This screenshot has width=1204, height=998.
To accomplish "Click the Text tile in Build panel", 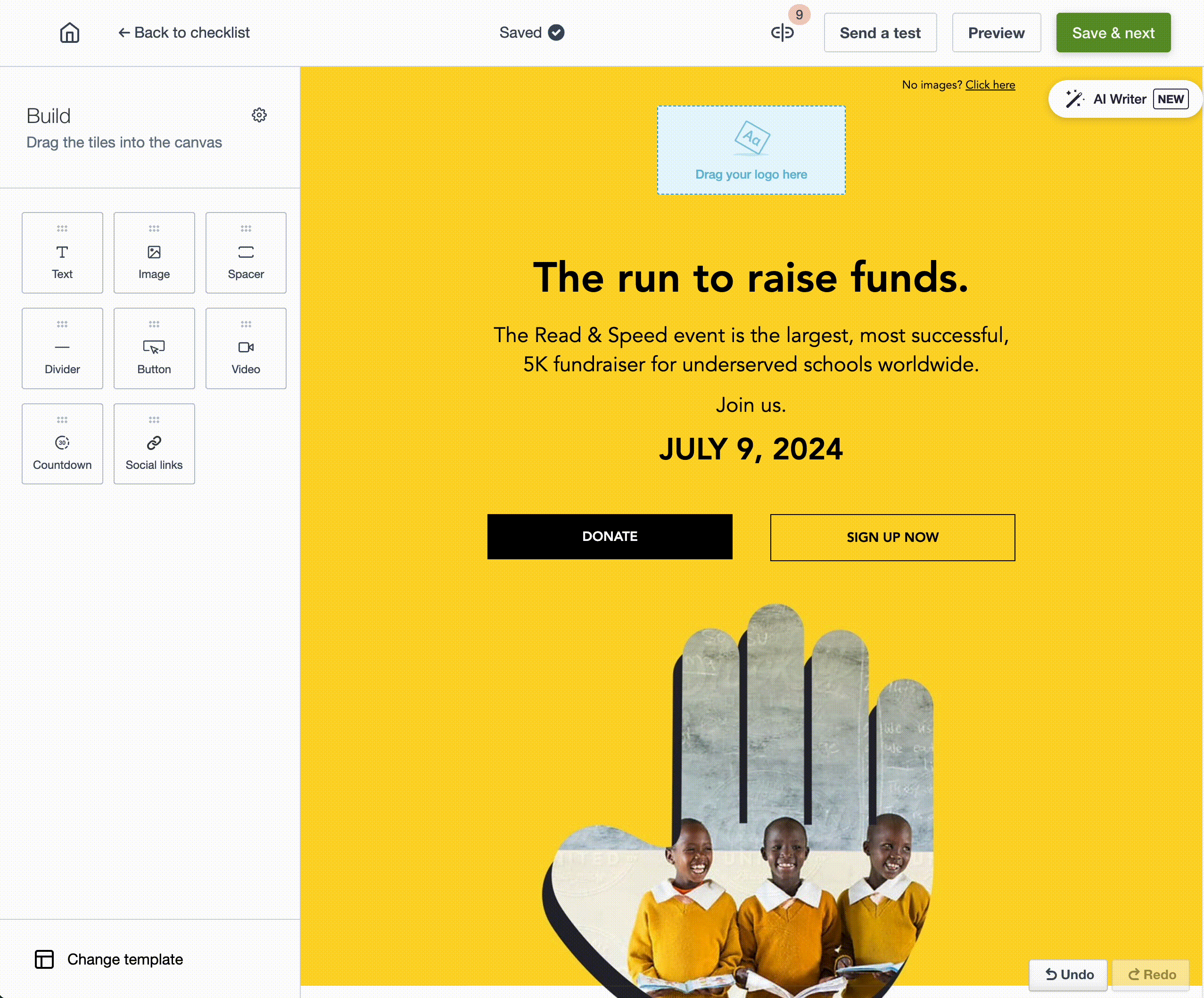I will [x=62, y=252].
